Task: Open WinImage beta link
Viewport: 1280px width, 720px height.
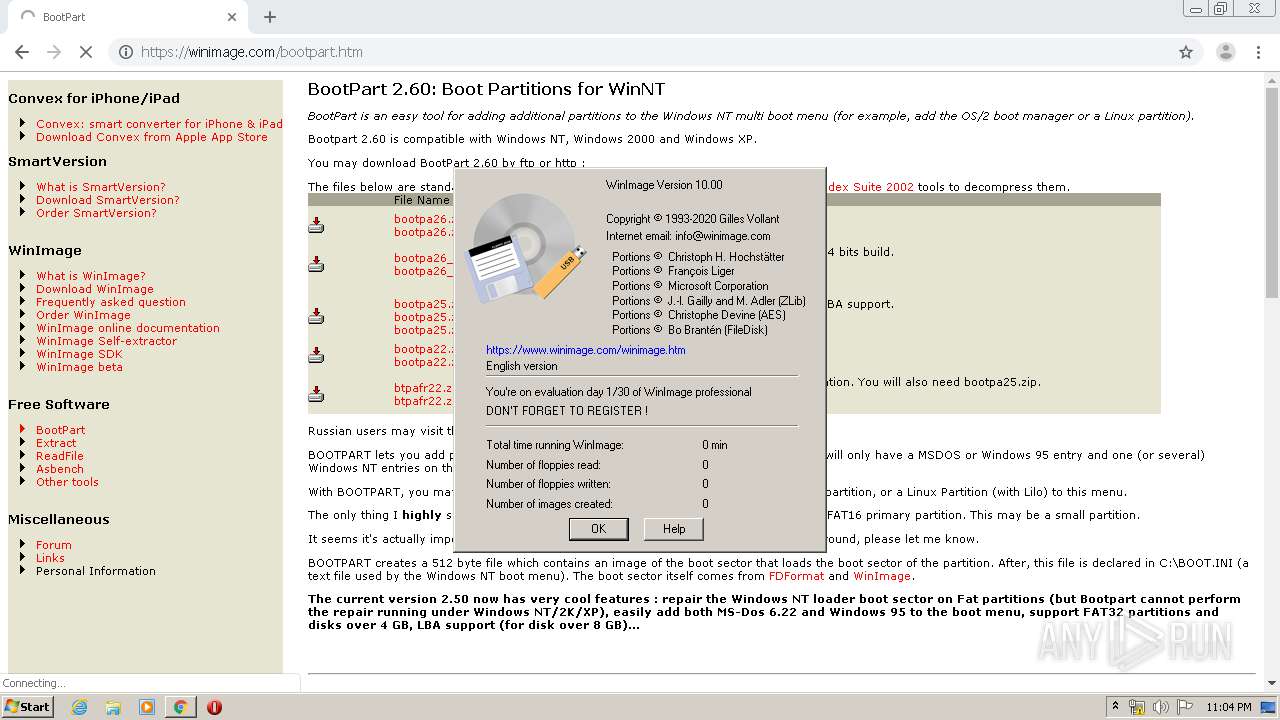Action: (79, 367)
